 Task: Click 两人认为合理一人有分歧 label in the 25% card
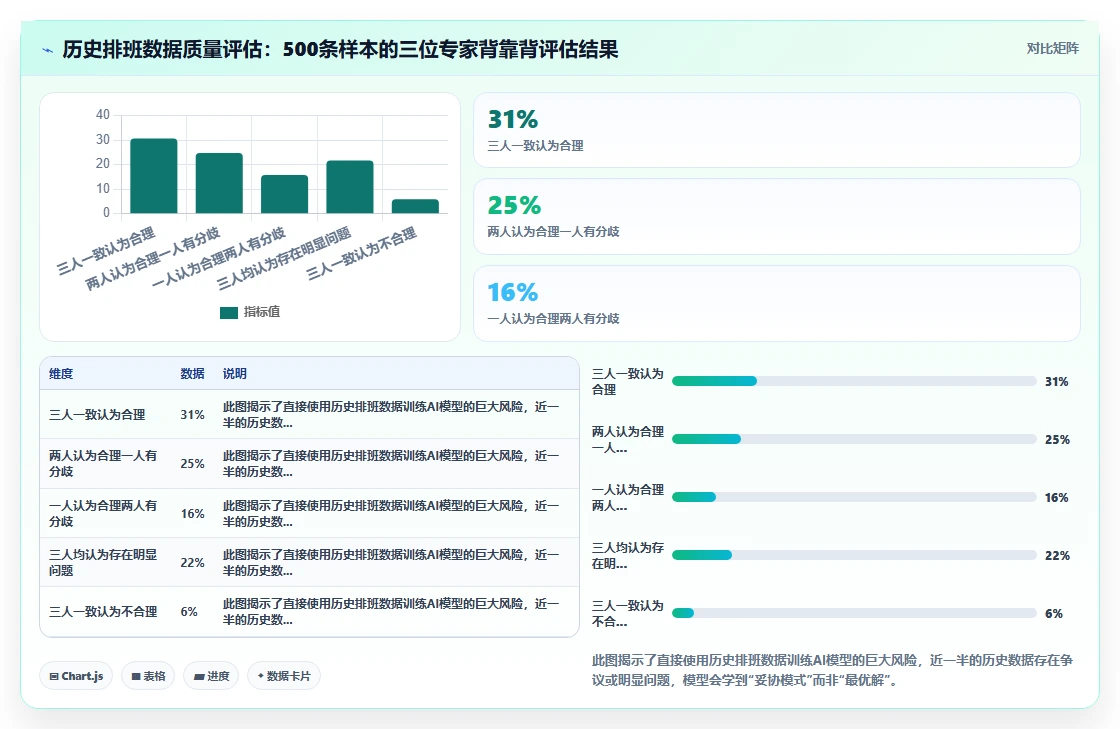click(553, 231)
